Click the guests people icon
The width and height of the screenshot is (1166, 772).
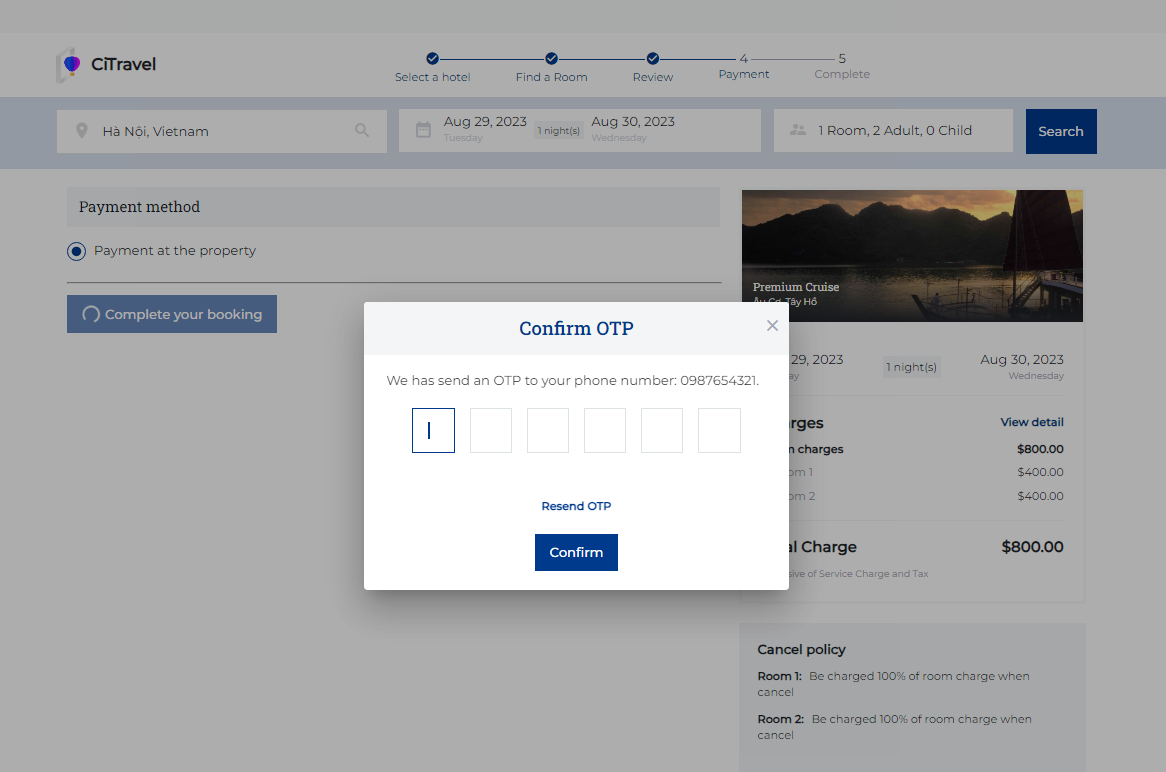pyautogui.click(x=797, y=130)
